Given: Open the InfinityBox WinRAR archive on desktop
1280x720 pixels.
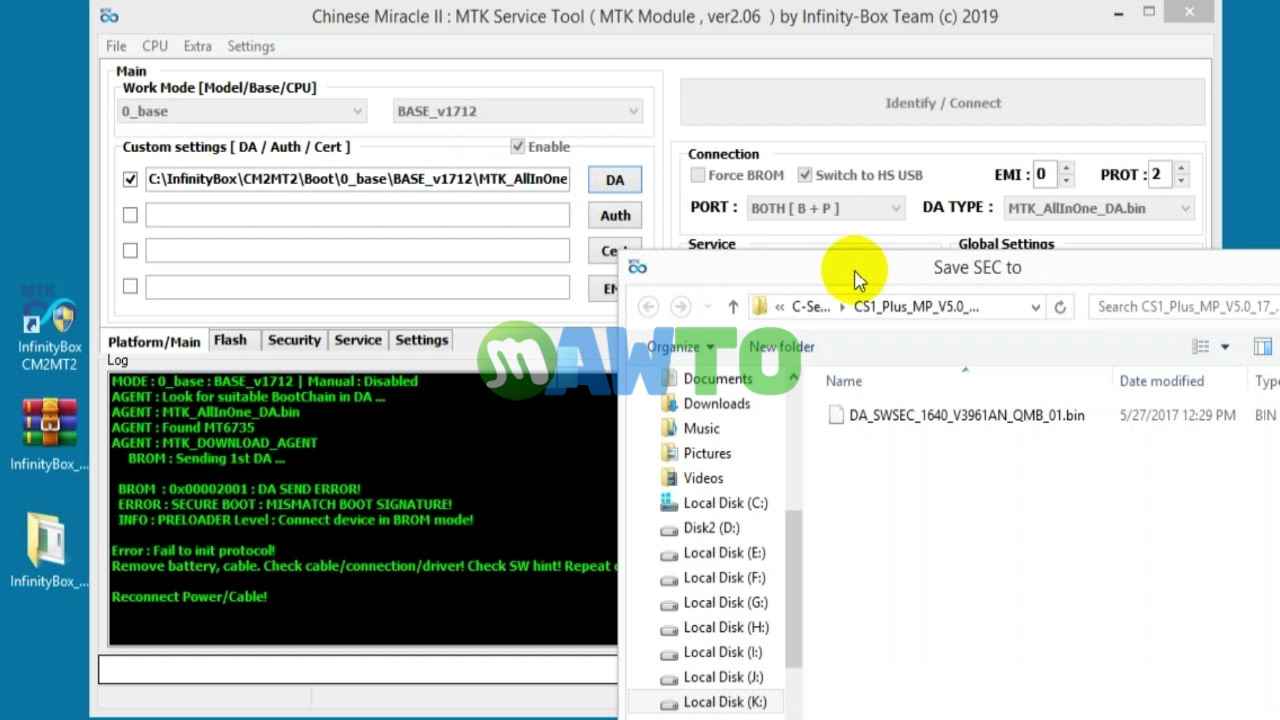Looking at the screenshot, I should (x=48, y=434).
